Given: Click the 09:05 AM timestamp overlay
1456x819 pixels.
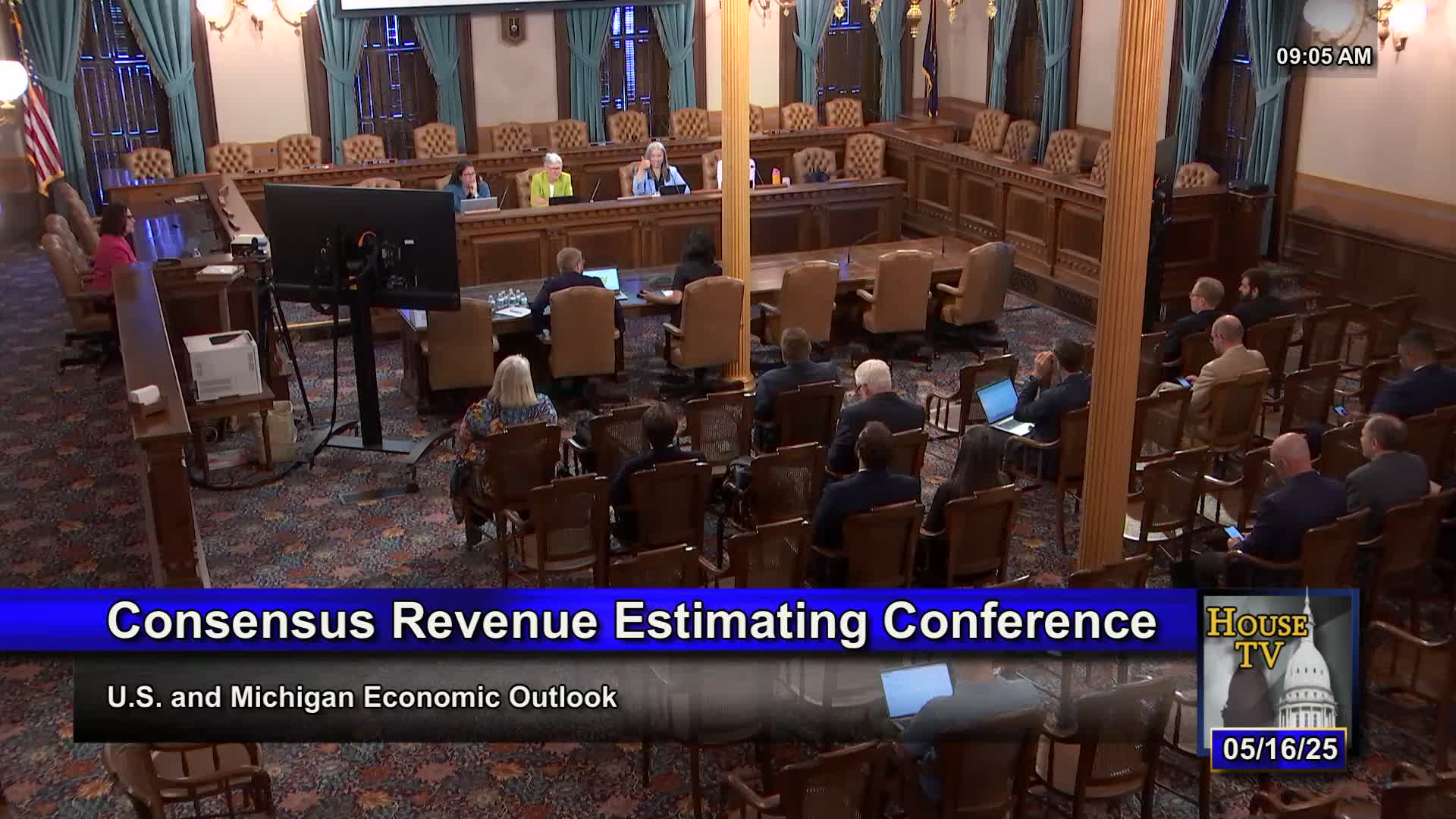Looking at the screenshot, I should (1323, 56).
